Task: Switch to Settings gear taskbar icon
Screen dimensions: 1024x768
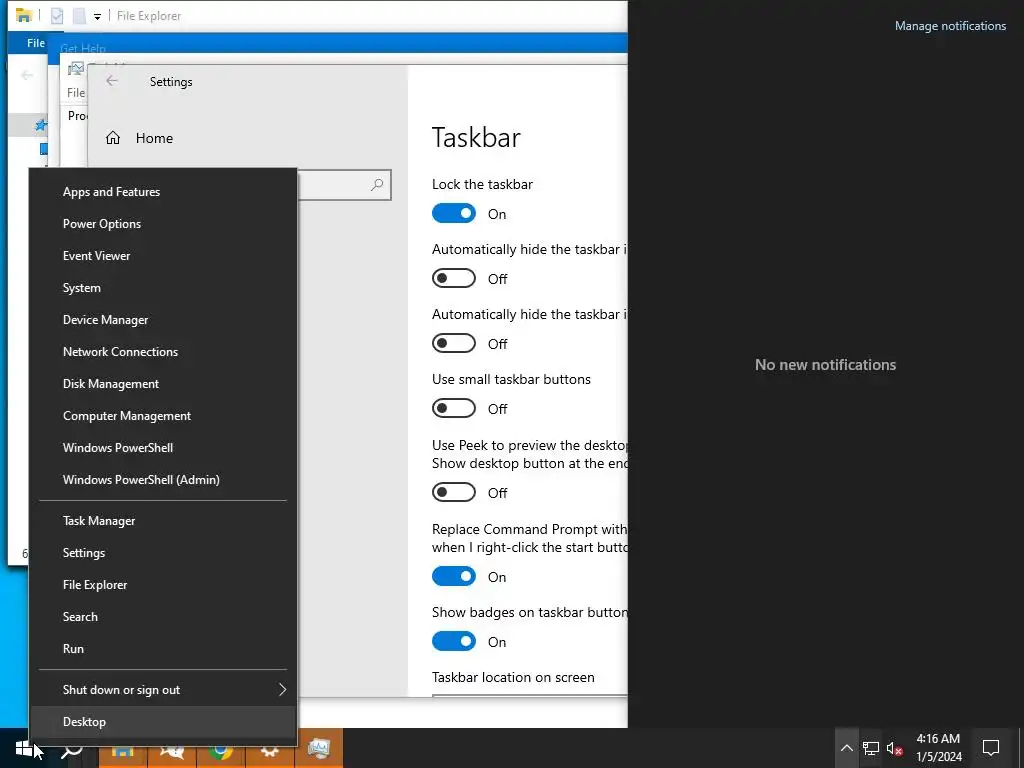Action: [270, 750]
